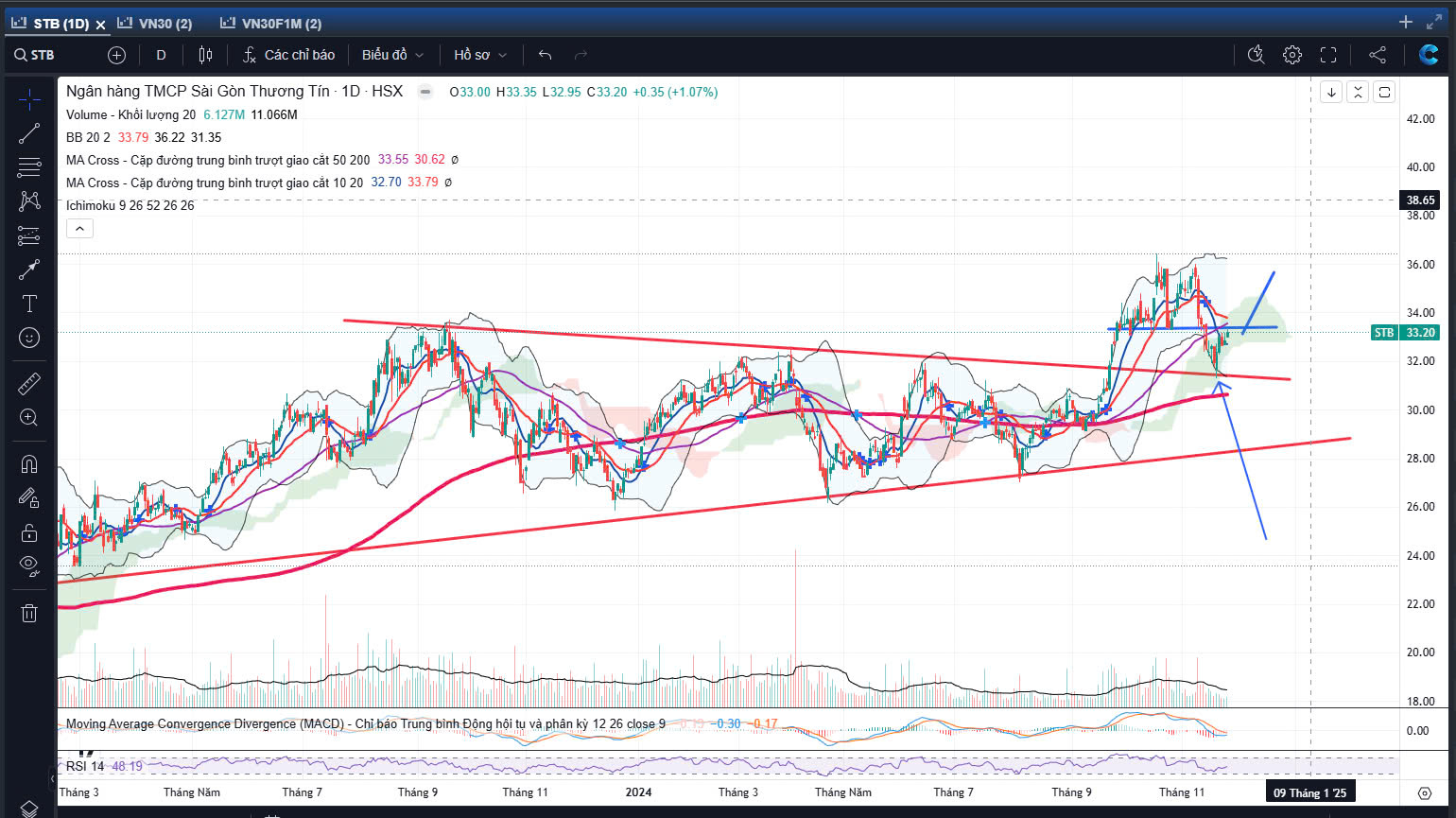
Task: Undo the last chart action
Action: (x=545, y=55)
